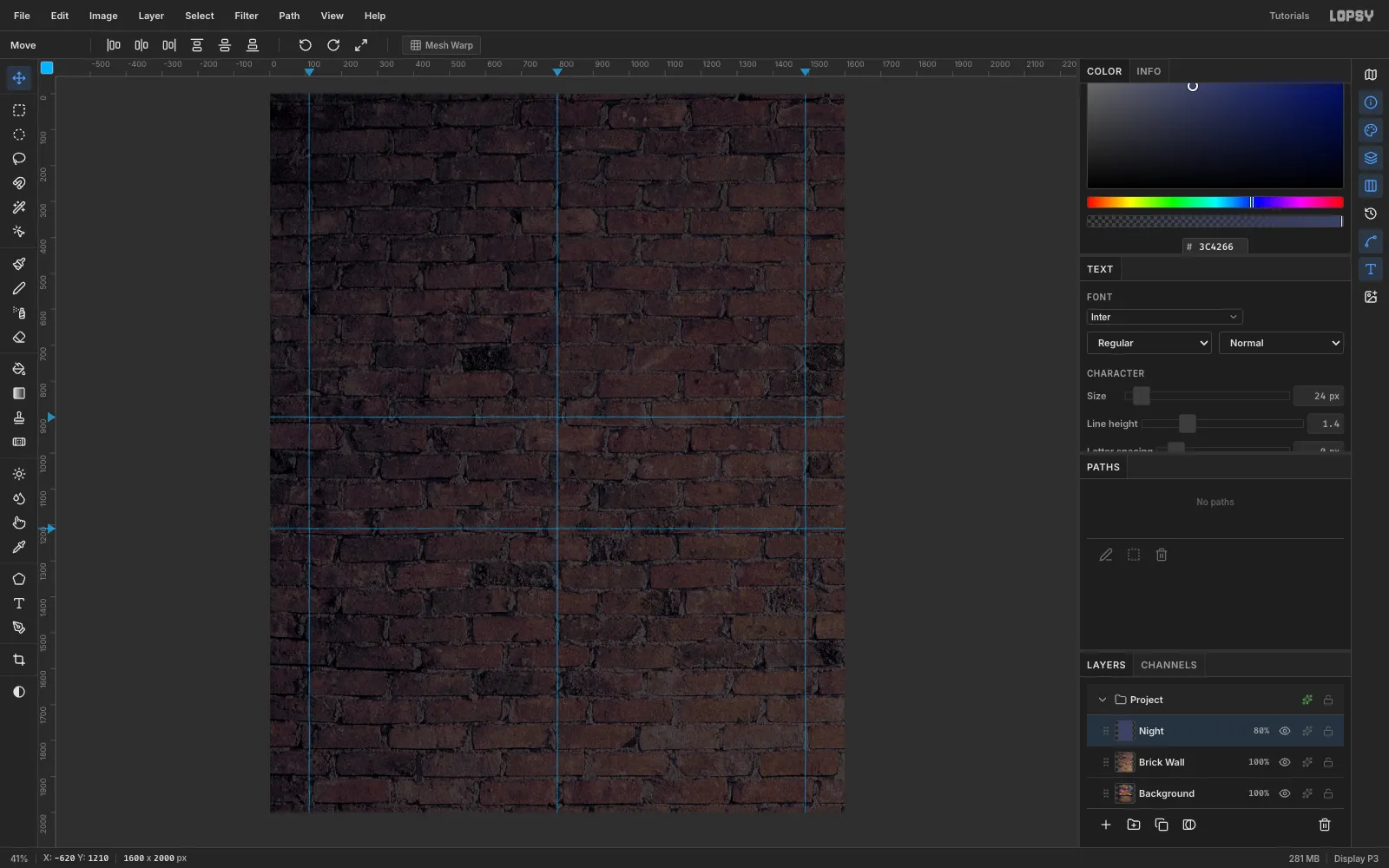Click the Undo arrow icon
This screenshot has width=1389, height=868.
(306, 45)
